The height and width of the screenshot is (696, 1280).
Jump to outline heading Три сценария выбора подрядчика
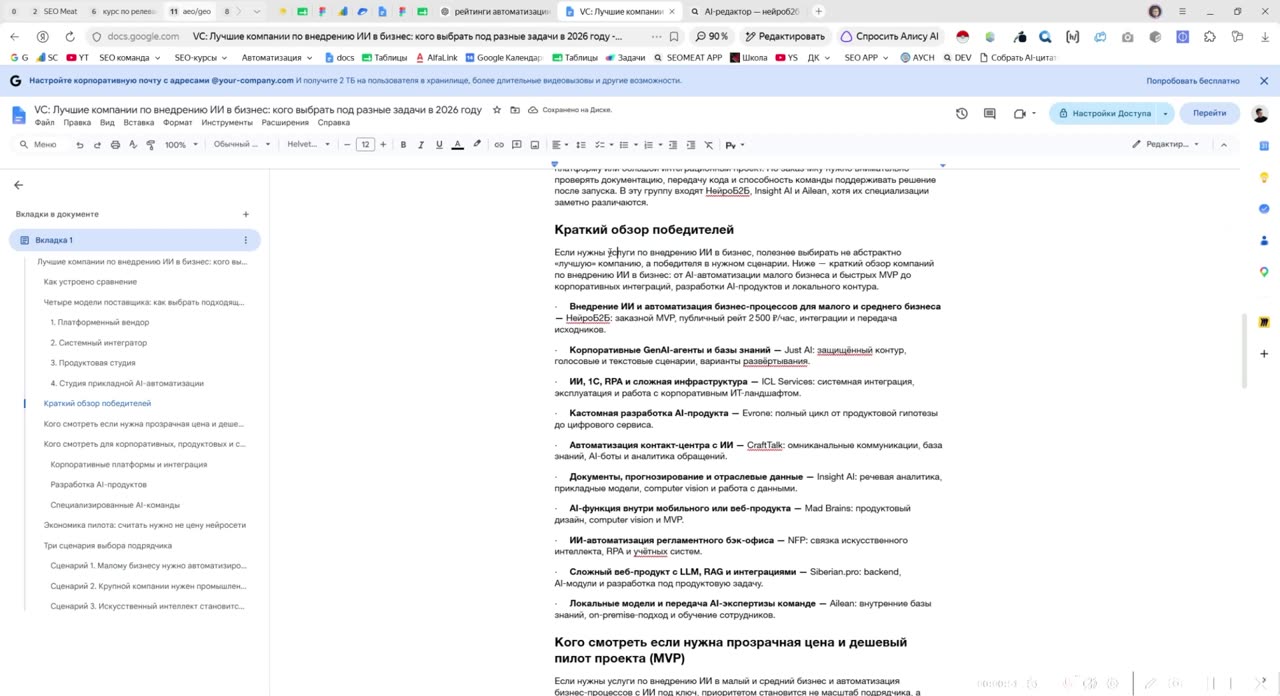pyautogui.click(x=108, y=546)
